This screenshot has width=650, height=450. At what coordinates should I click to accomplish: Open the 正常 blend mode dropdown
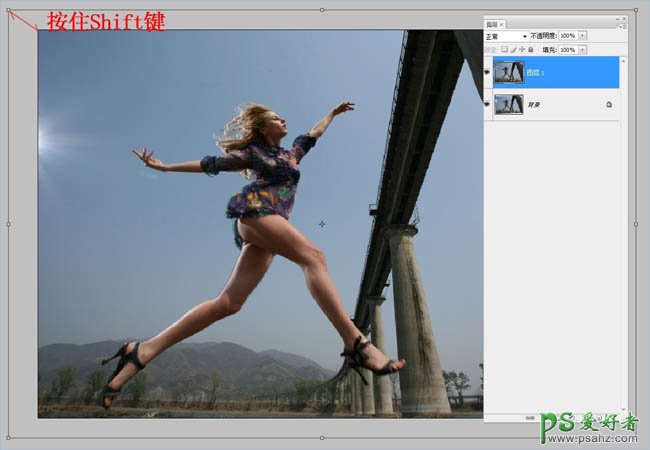point(506,36)
